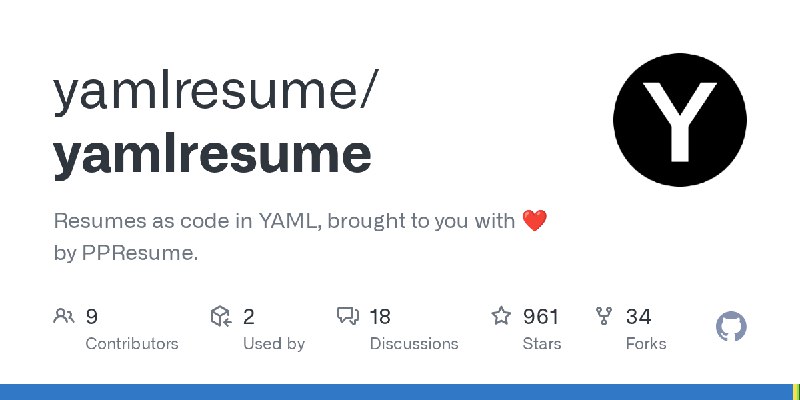Viewport: 800px width, 400px height.
Task: Click the Contributors people icon
Action: pos(64,317)
